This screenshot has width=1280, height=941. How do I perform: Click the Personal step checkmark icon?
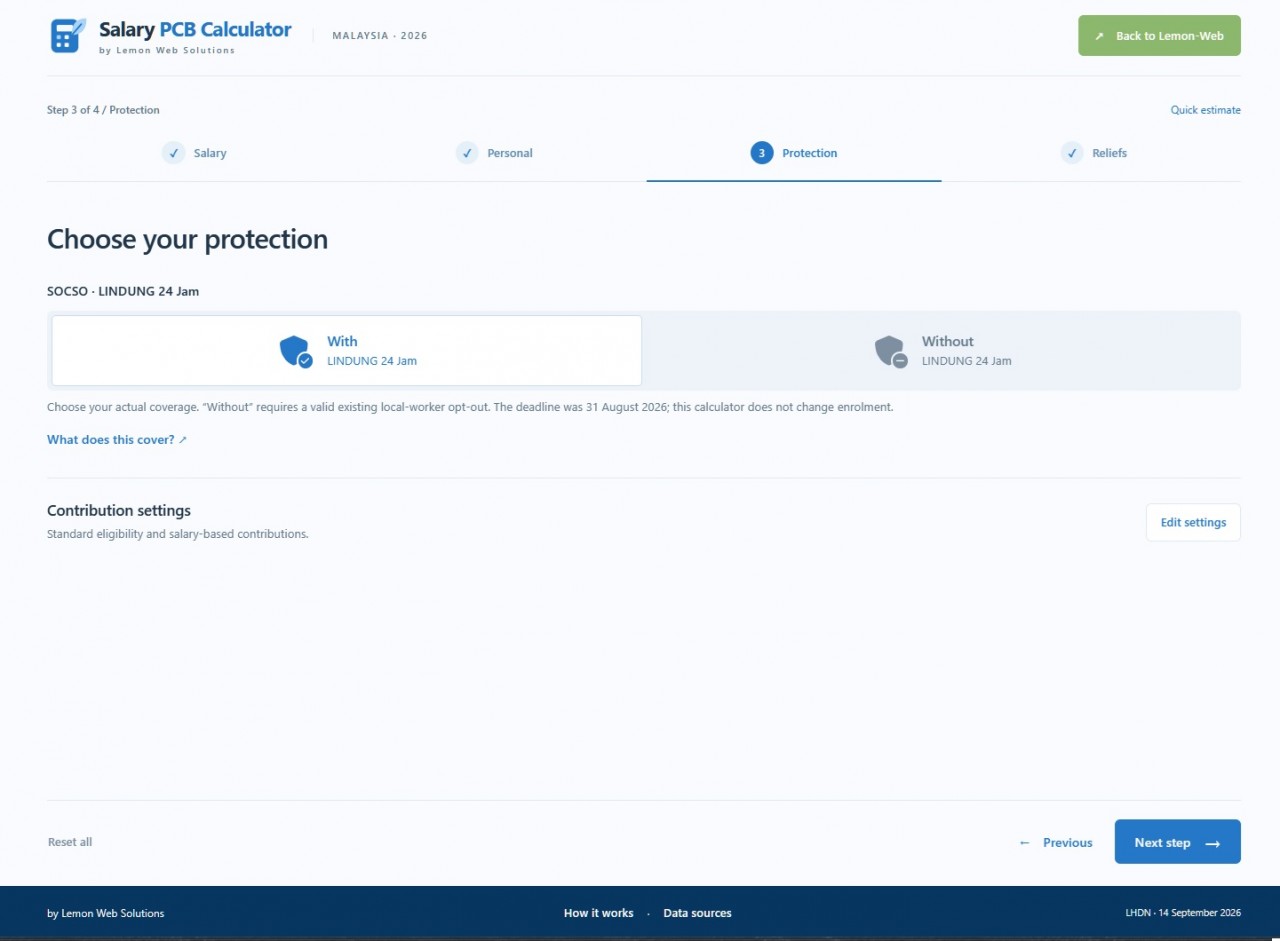(467, 153)
